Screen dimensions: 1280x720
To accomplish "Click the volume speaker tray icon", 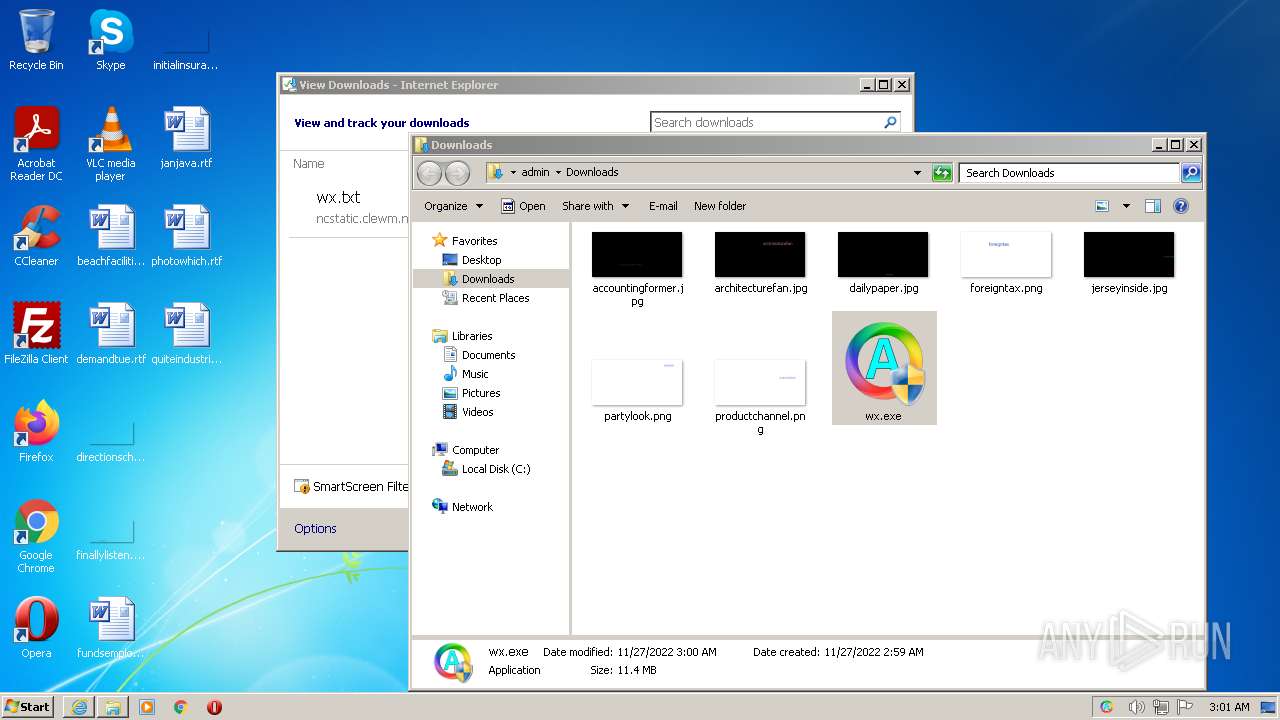I will (x=1136, y=707).
